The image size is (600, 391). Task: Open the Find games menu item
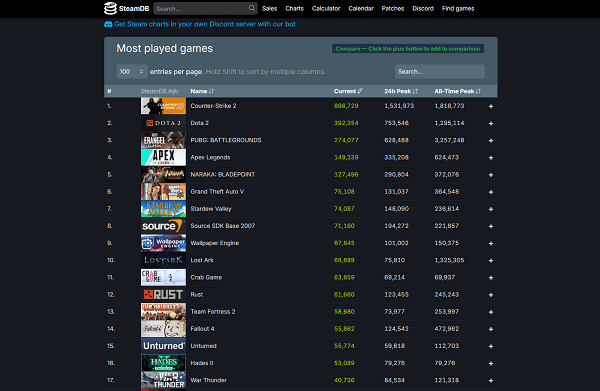point(458,8)
